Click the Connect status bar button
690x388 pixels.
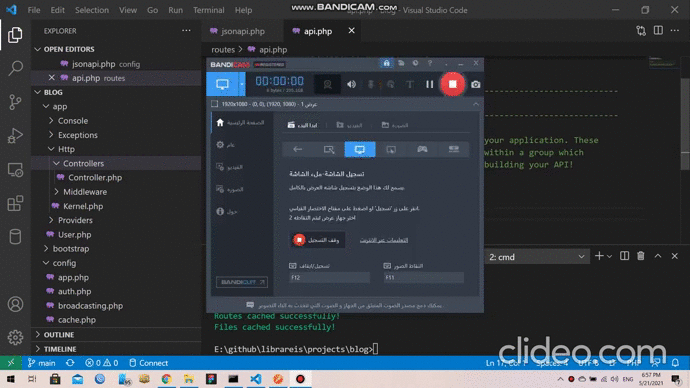(x=148, y=363)
